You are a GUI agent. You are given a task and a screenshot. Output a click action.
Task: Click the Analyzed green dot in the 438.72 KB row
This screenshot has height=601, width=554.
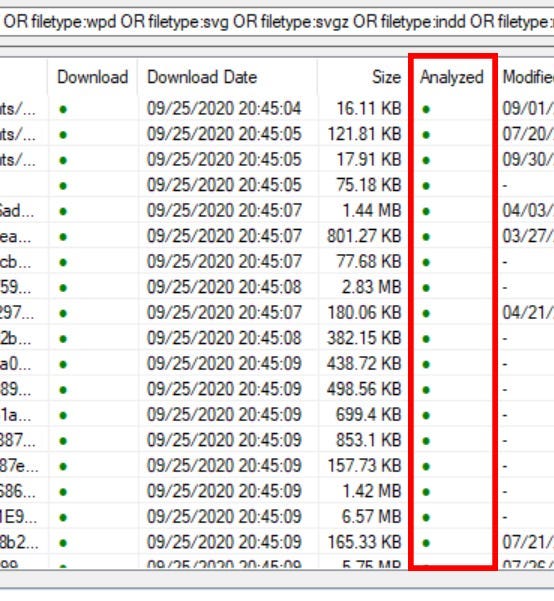[x=426, y=365]
